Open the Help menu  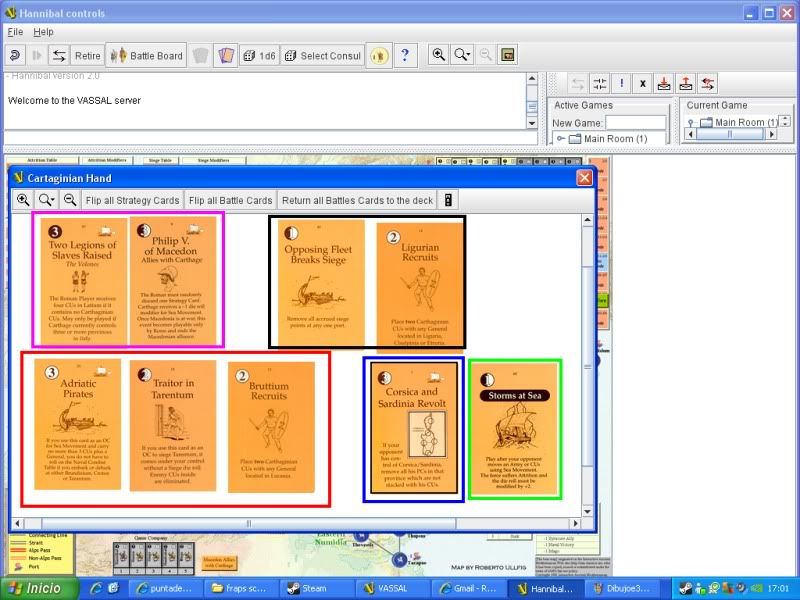[x=43, y=32]
